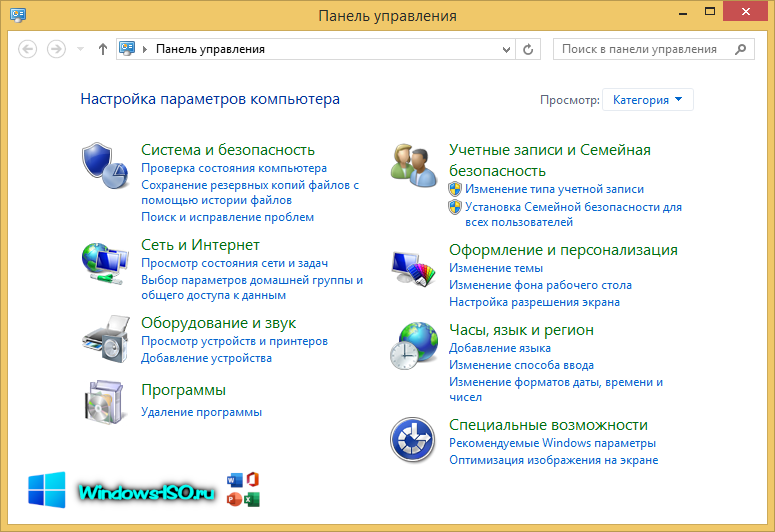Click the breadcrumb arrow before Панель управления
This screenshot has width=775, height=532.
point(145,49)
